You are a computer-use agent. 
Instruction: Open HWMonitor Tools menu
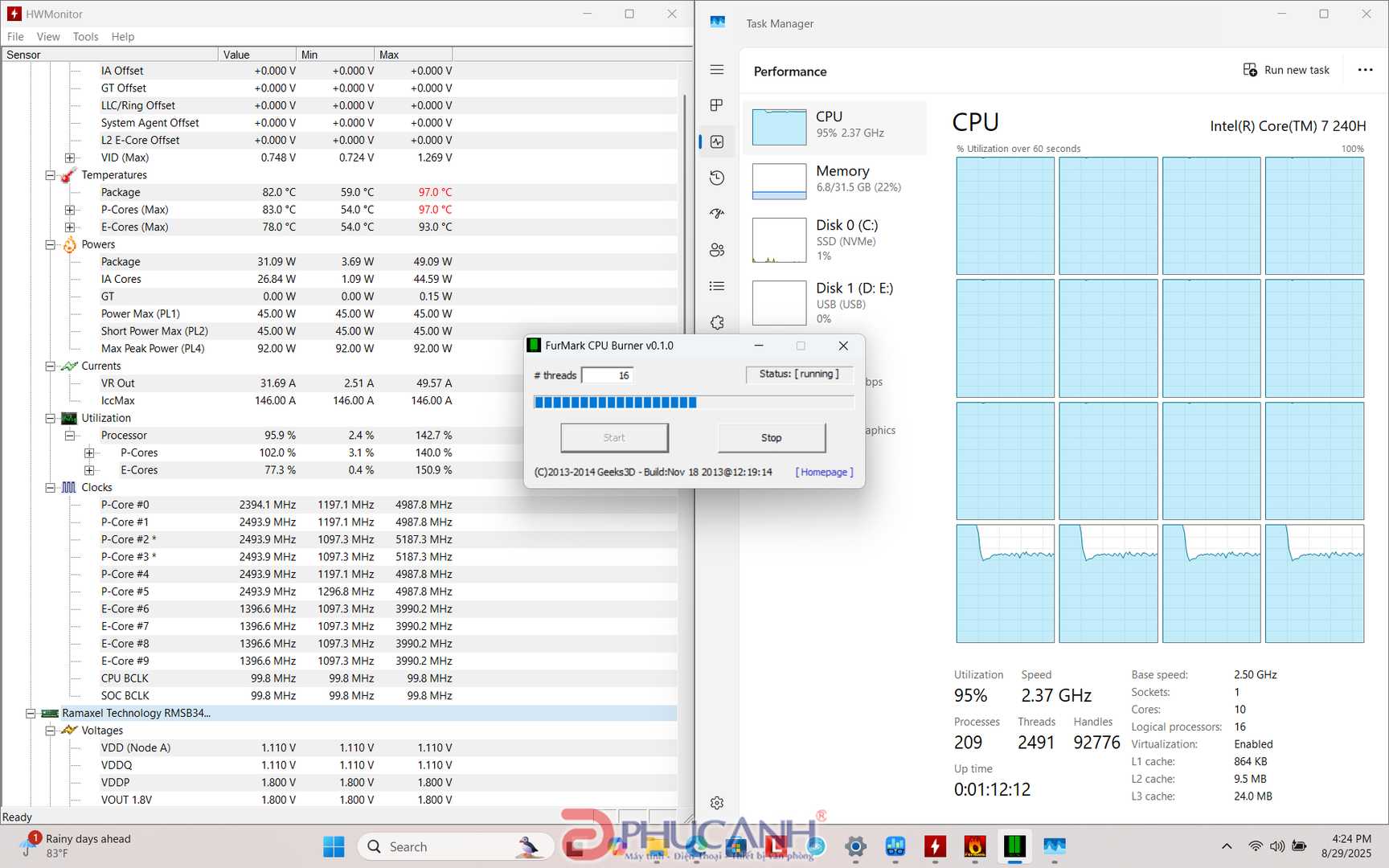click(85, 37)
